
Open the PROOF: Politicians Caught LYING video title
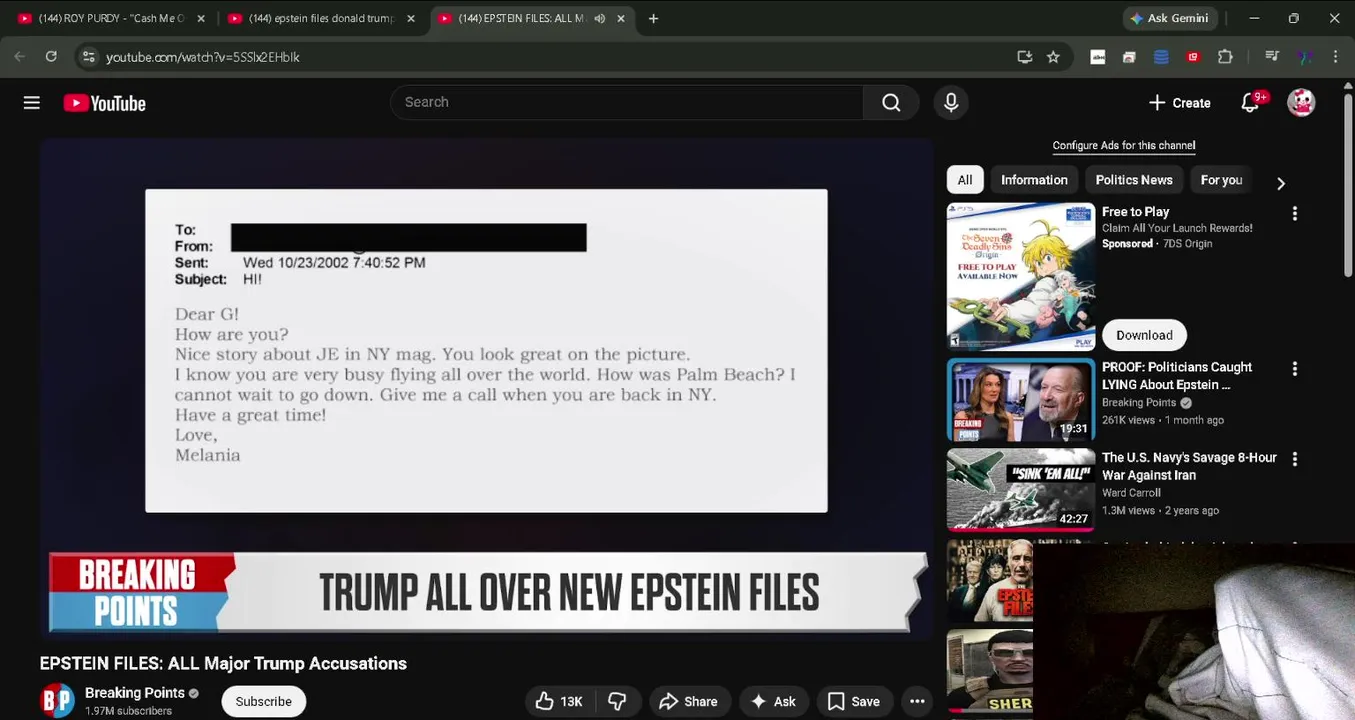(1177, 376)
